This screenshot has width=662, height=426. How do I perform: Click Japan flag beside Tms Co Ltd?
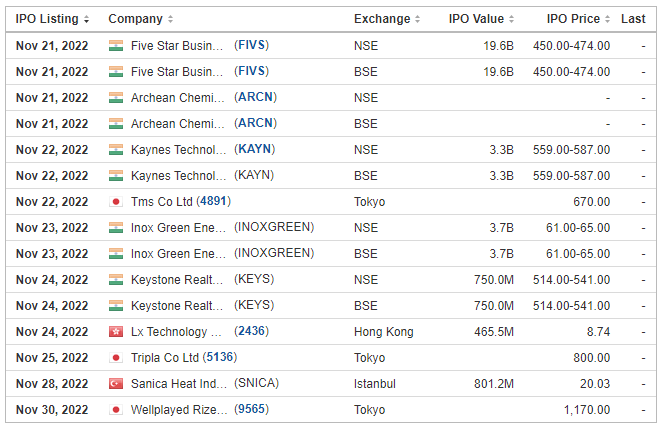tap(116, 202)
